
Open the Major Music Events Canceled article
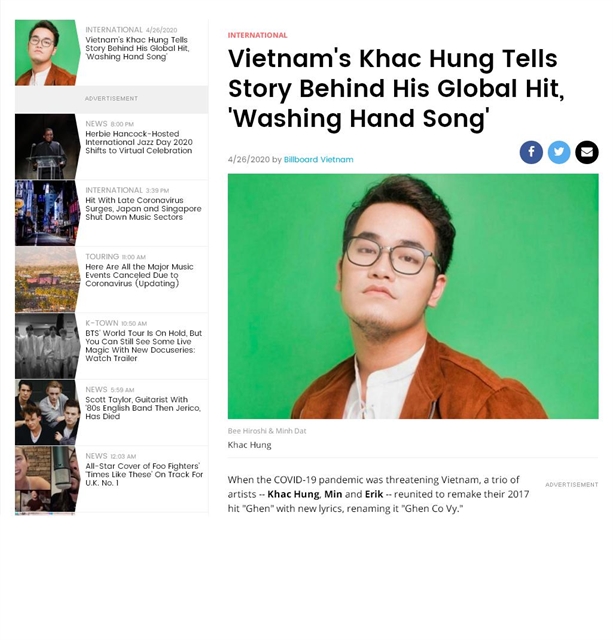[139, 275]
